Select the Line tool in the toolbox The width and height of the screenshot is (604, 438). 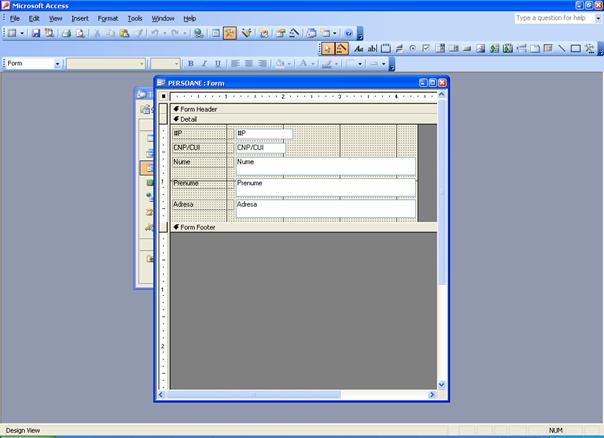(561, 48)
